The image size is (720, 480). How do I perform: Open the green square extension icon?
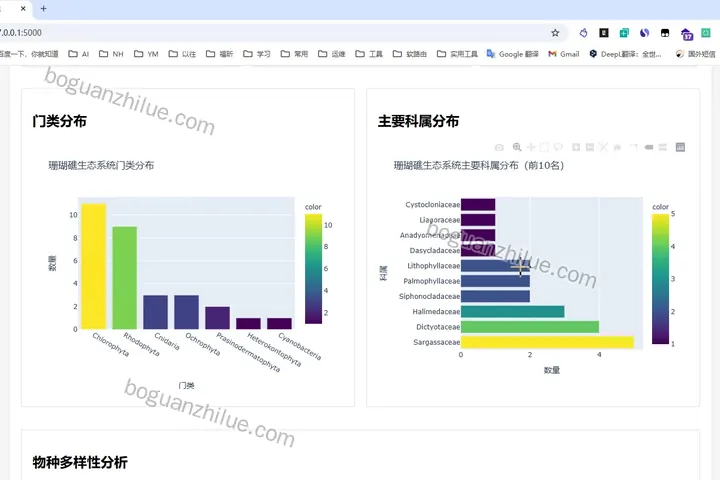point(706,33)
